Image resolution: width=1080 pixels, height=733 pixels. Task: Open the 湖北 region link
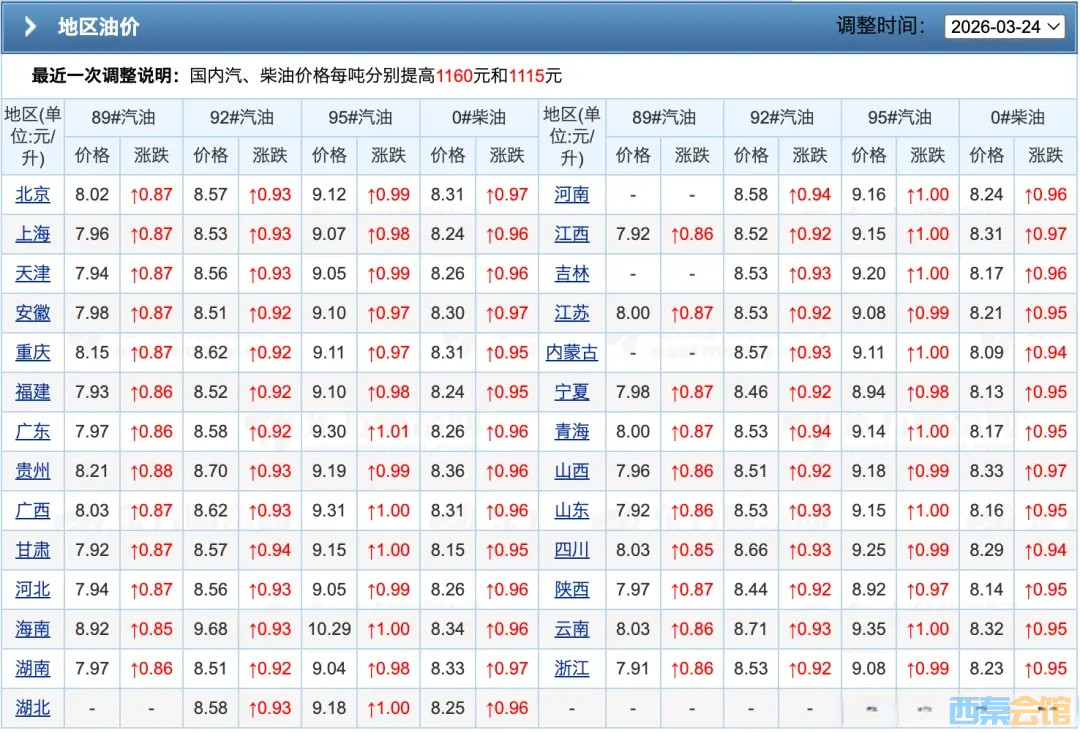(33, 708)
